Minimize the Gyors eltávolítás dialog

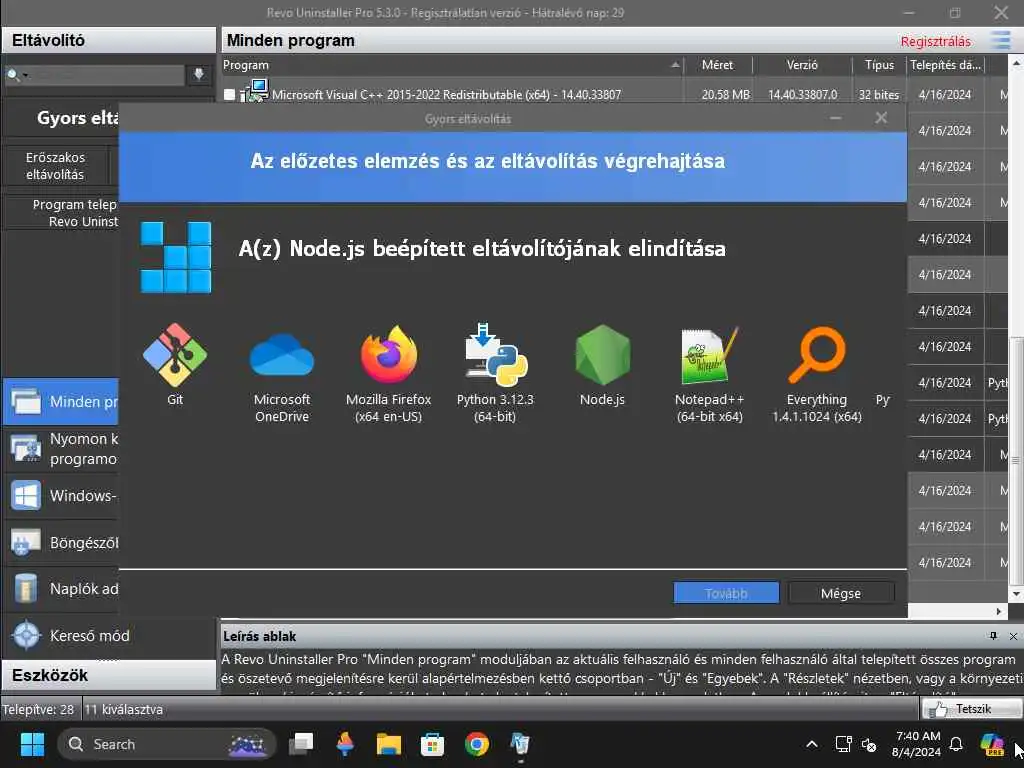pos(835,118)
